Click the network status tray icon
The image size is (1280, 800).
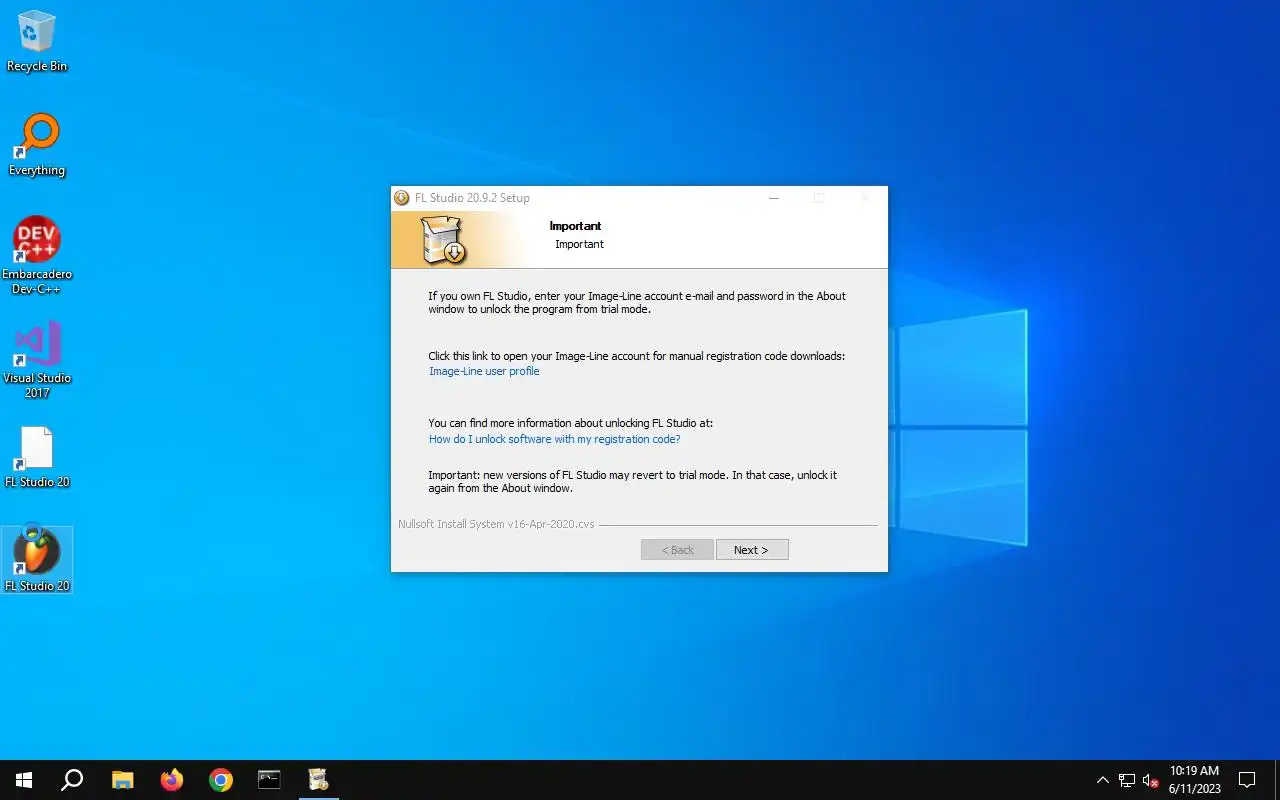coord(1127,780)
